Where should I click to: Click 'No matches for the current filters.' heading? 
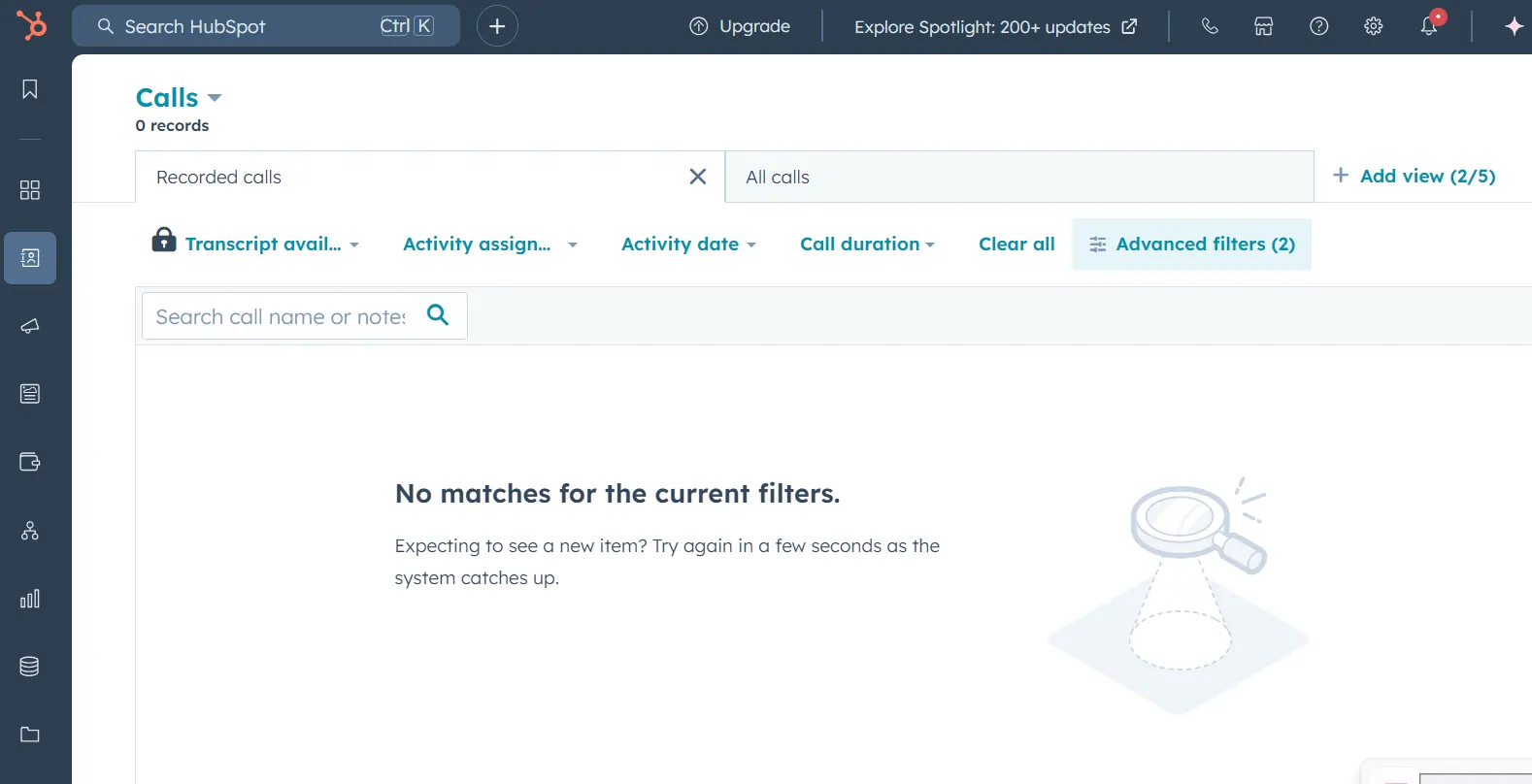617,494
